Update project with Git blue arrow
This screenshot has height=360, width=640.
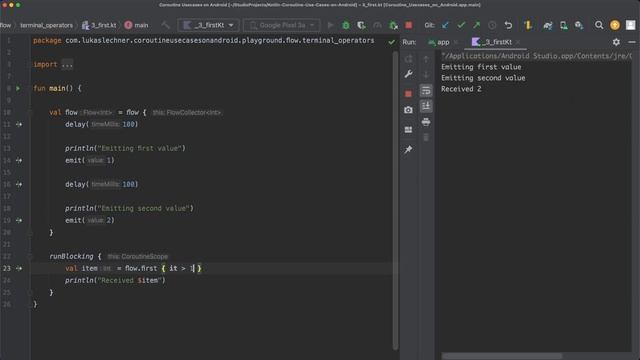point(445,25)
